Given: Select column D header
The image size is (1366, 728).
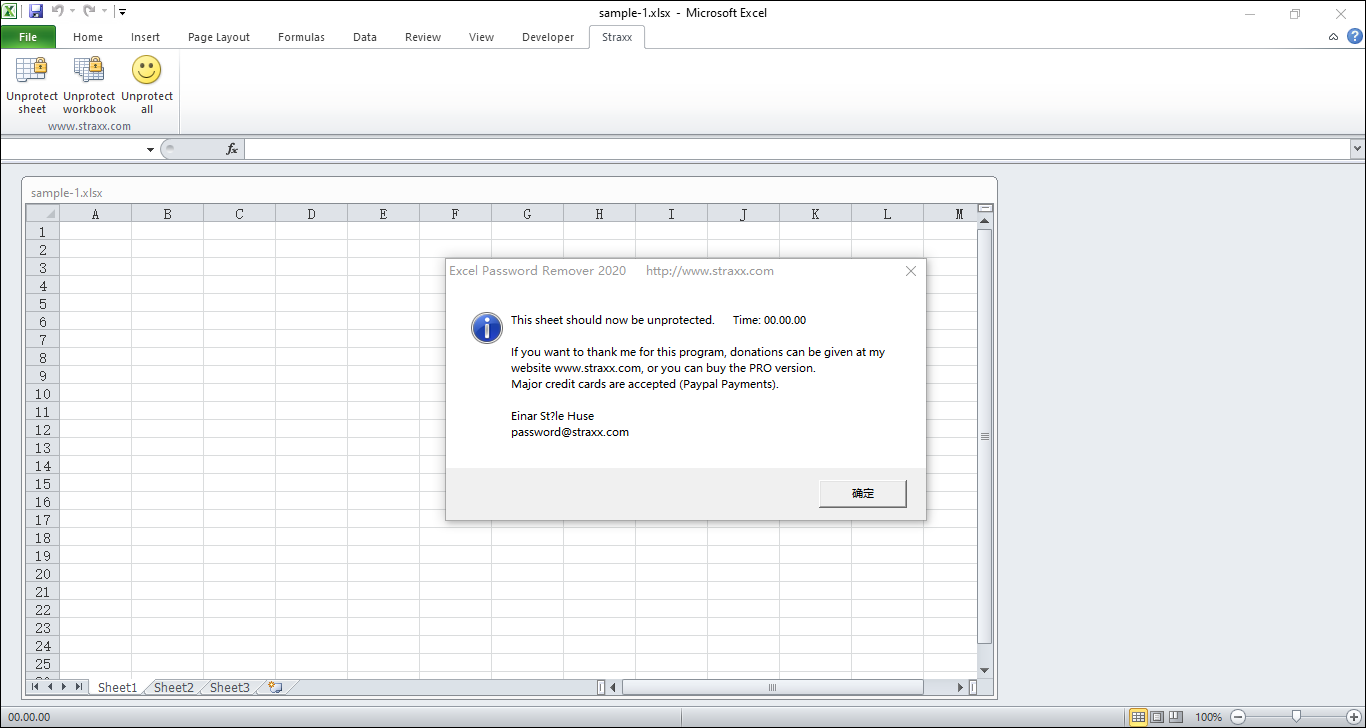Looking at the screenshot, I should tap(311, 214).
